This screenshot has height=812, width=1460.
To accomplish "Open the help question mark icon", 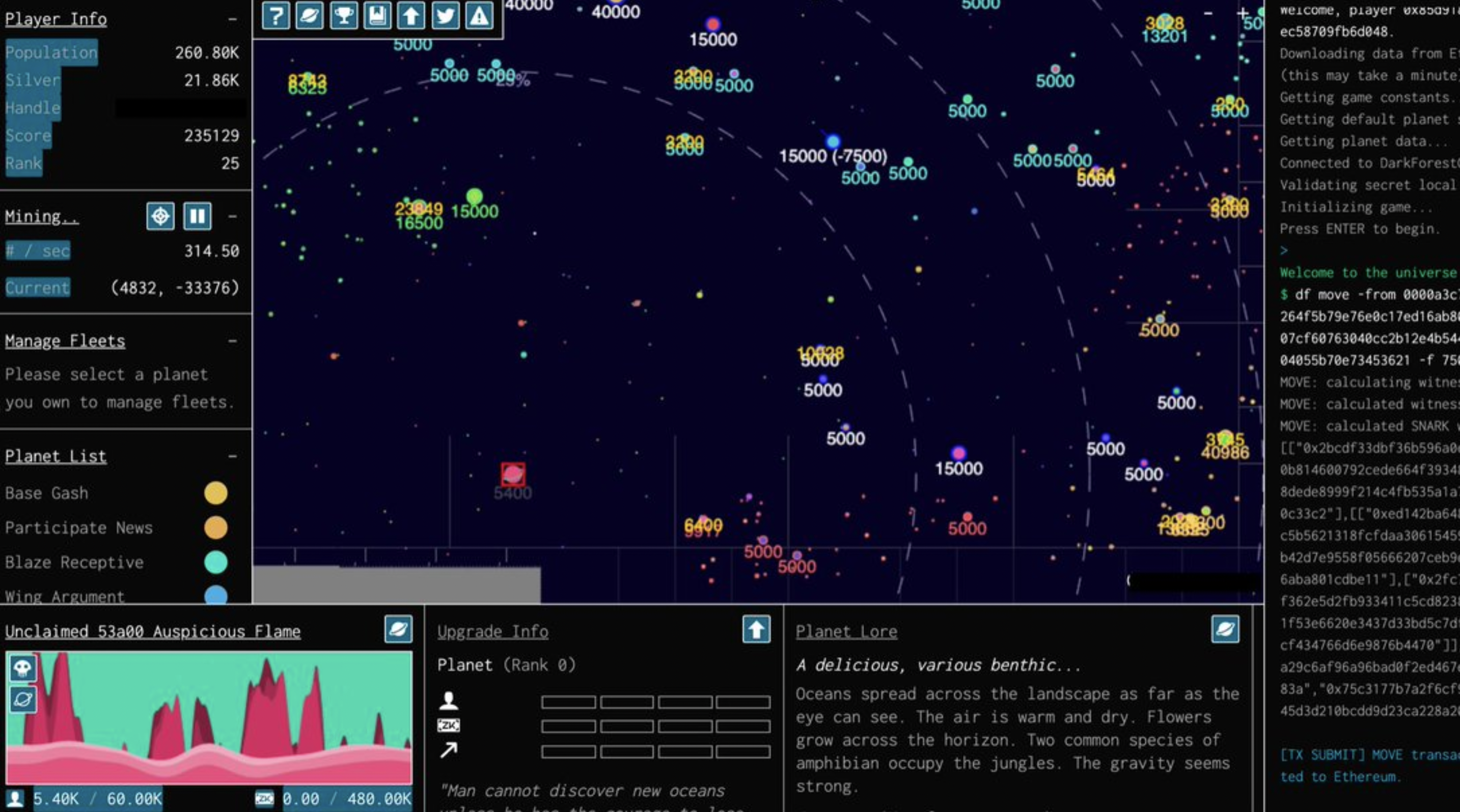I will click(276, 15).
